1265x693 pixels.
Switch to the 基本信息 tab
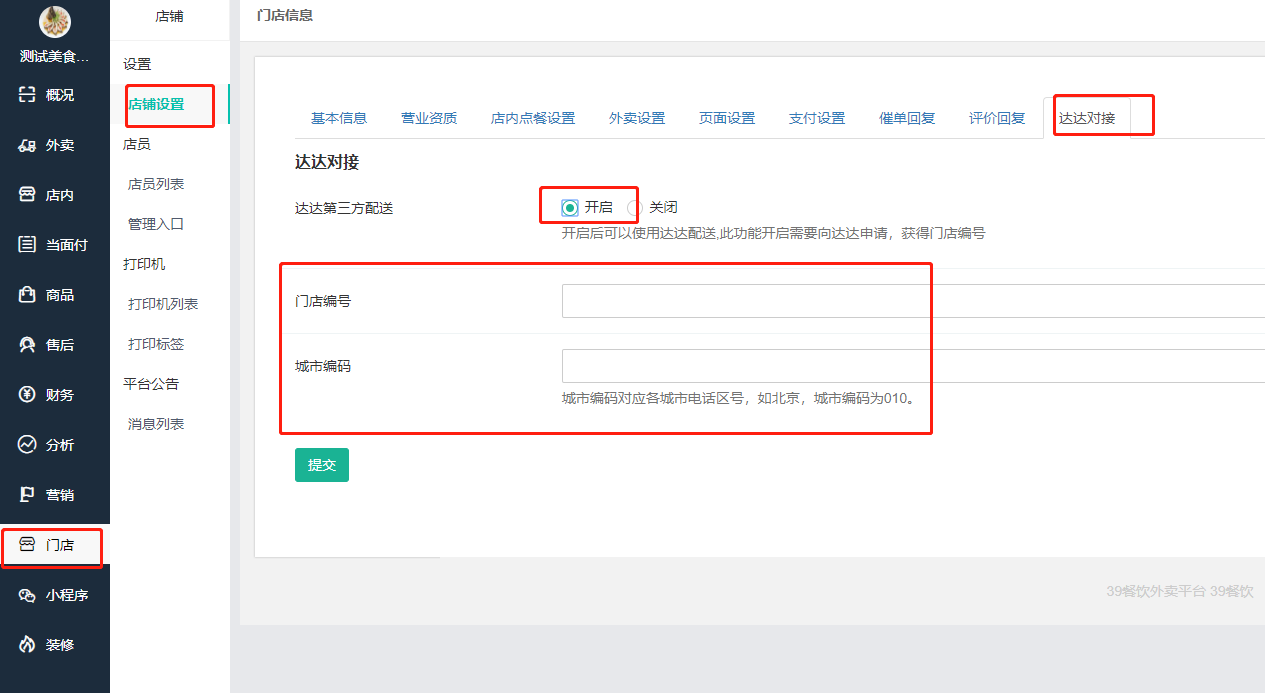(339, 118)
